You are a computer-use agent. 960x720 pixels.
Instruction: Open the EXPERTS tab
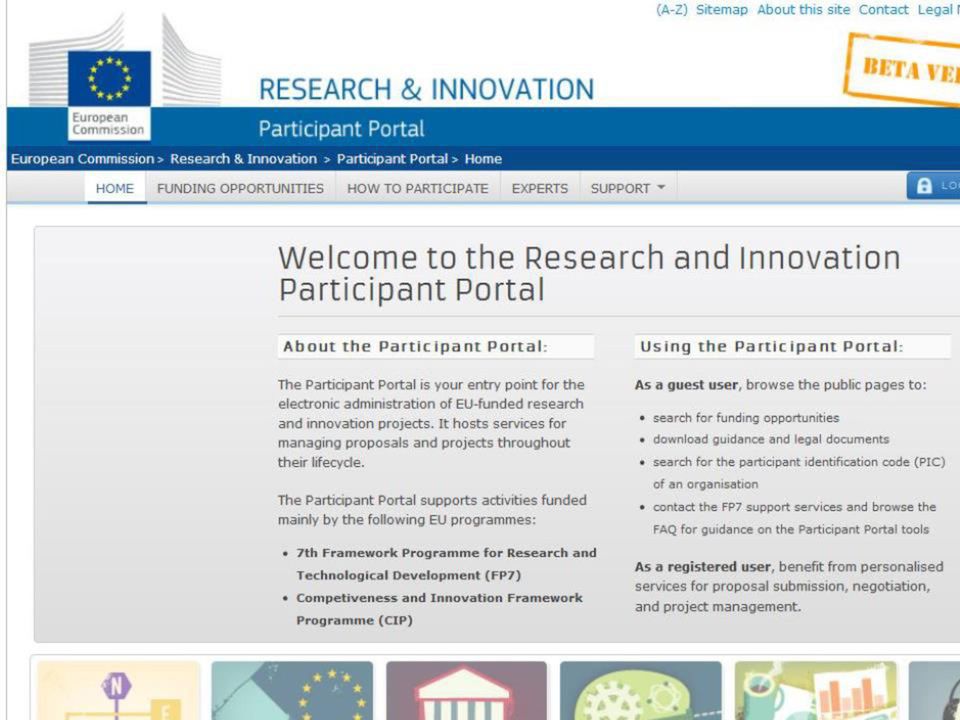coord(540,188)
